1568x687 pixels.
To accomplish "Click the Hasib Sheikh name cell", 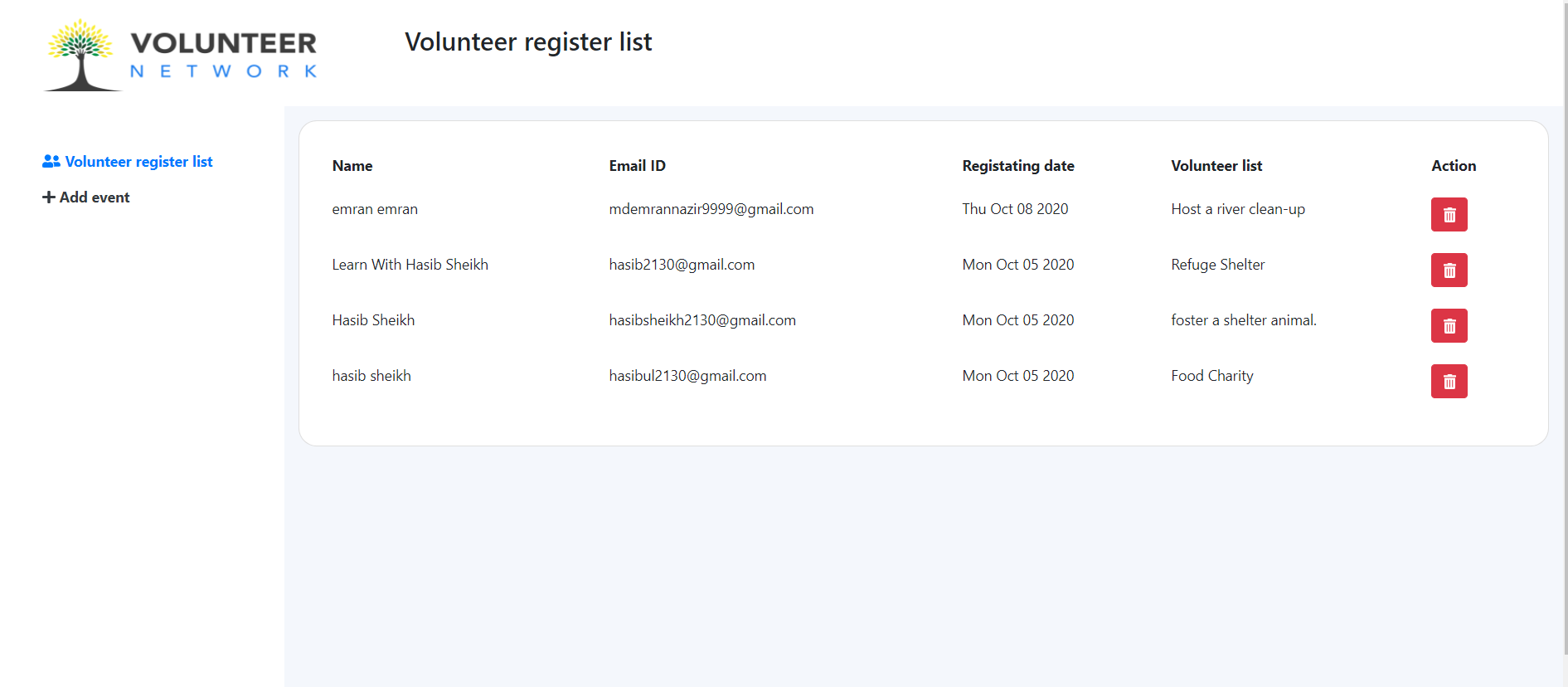I will (x=373, y=320).
